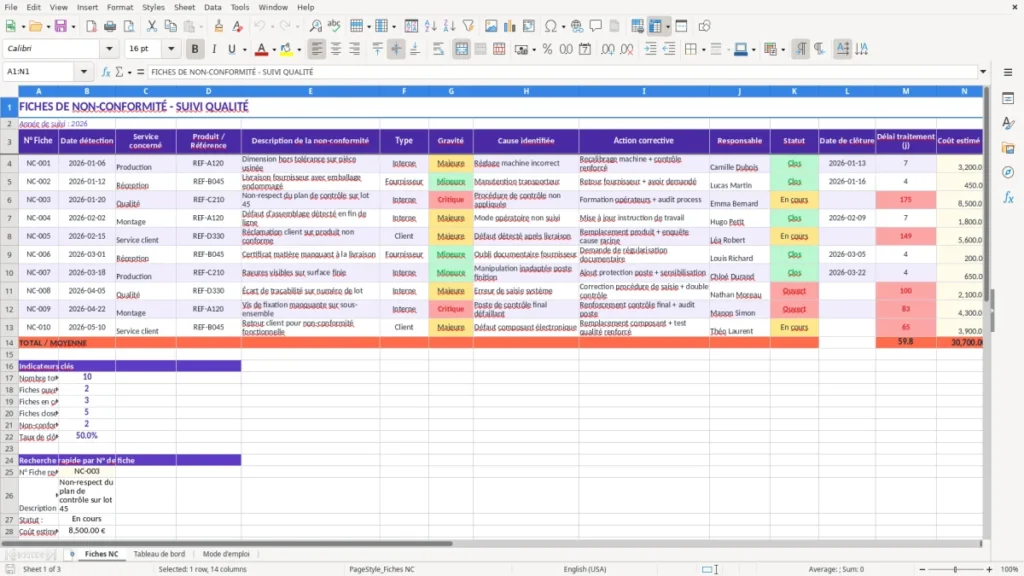Insert a comment bubble icon

click(596, 26)
